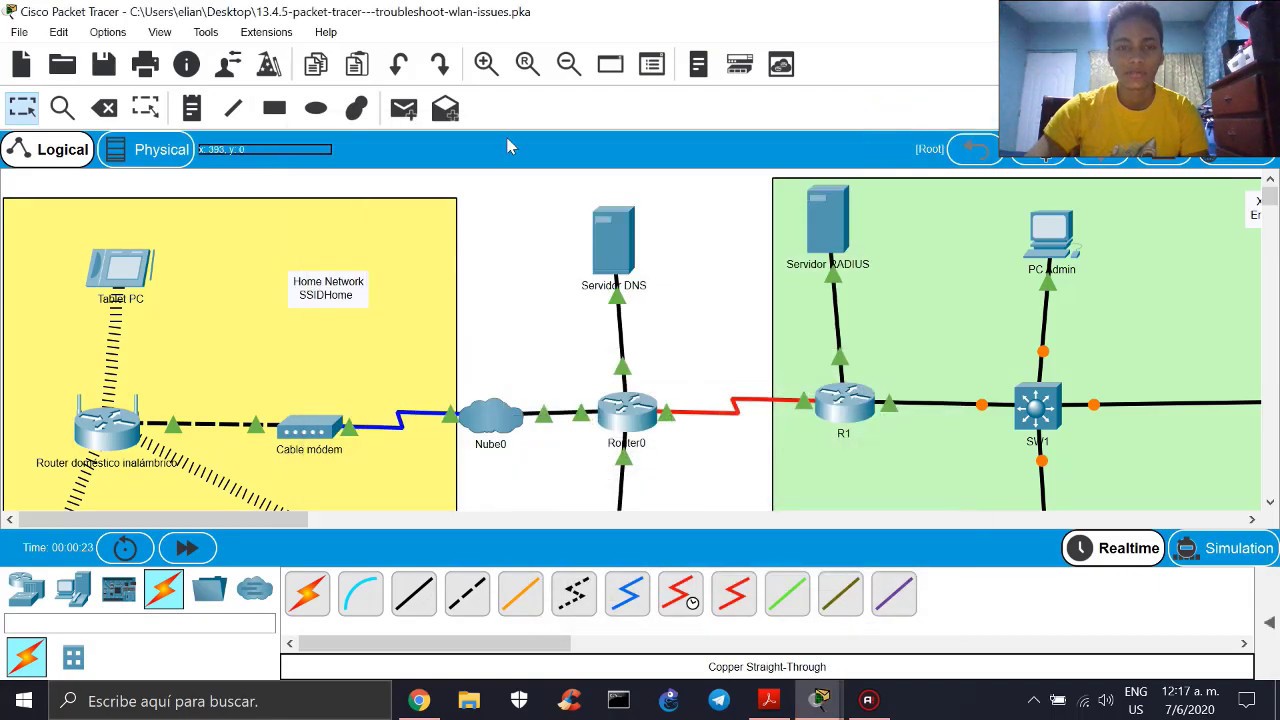This screenshot has width=1280, height=720.
Task: Click the Print icon
Action: click(x=145, y=65)
